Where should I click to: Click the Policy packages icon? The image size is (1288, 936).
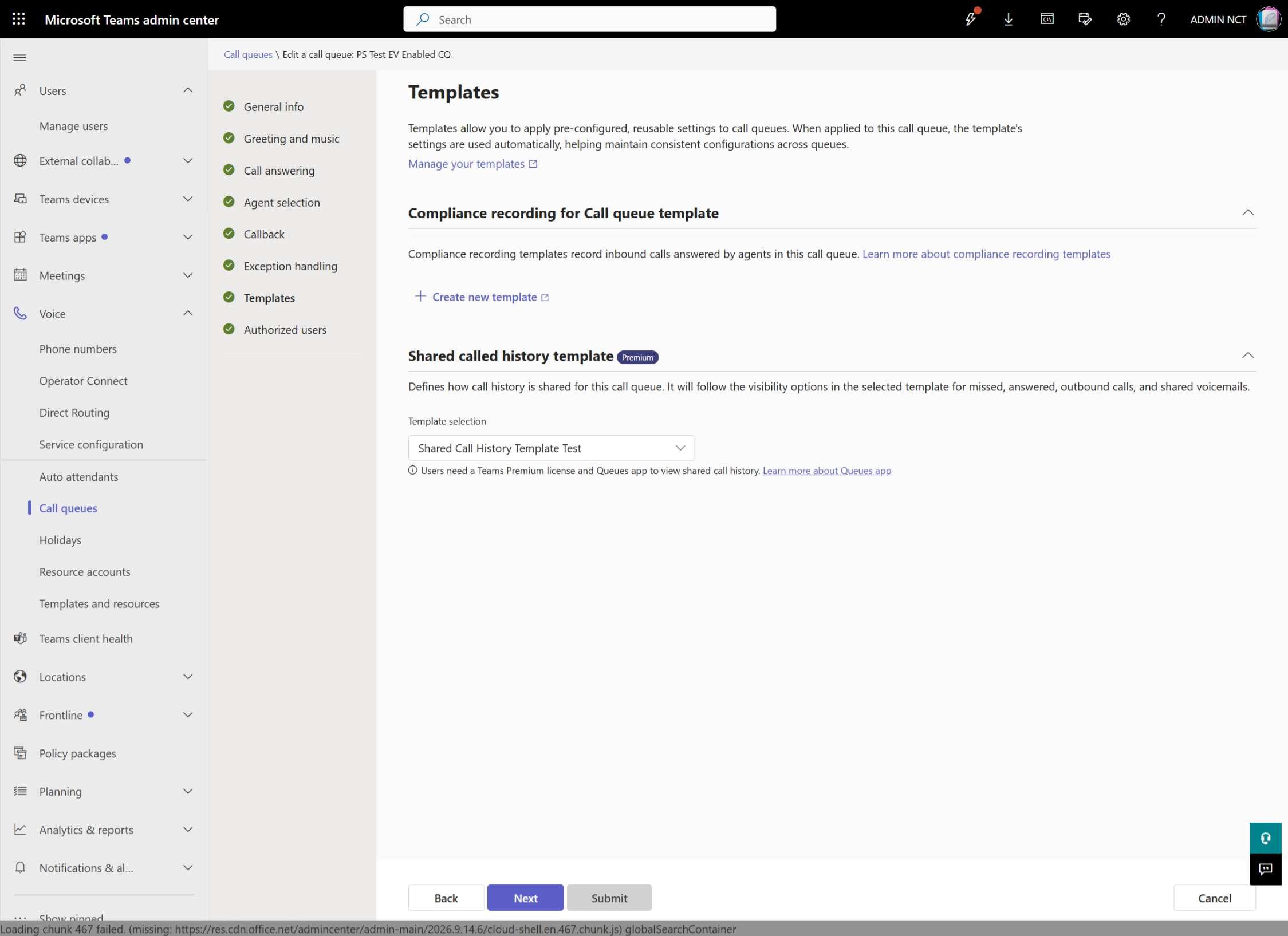(x=21, y=753)
